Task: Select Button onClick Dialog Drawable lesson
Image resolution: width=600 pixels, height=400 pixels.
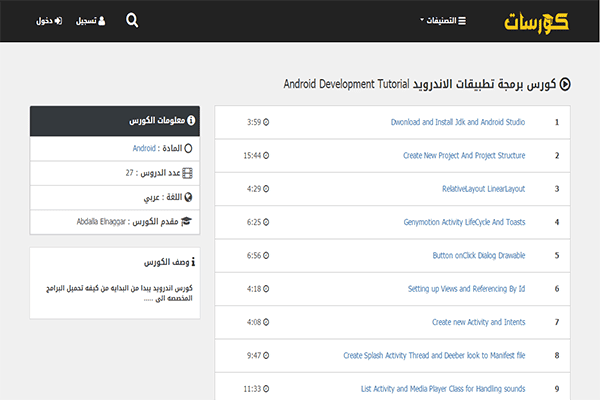Action: pyautogui.click(x=478, y=255)
